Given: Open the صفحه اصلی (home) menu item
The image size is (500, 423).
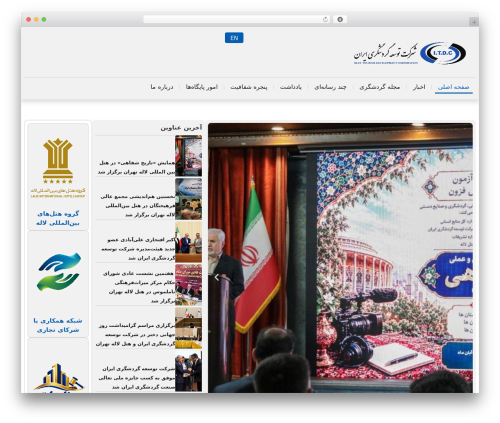Looking at the screenshot, I should tap(453, 87).
